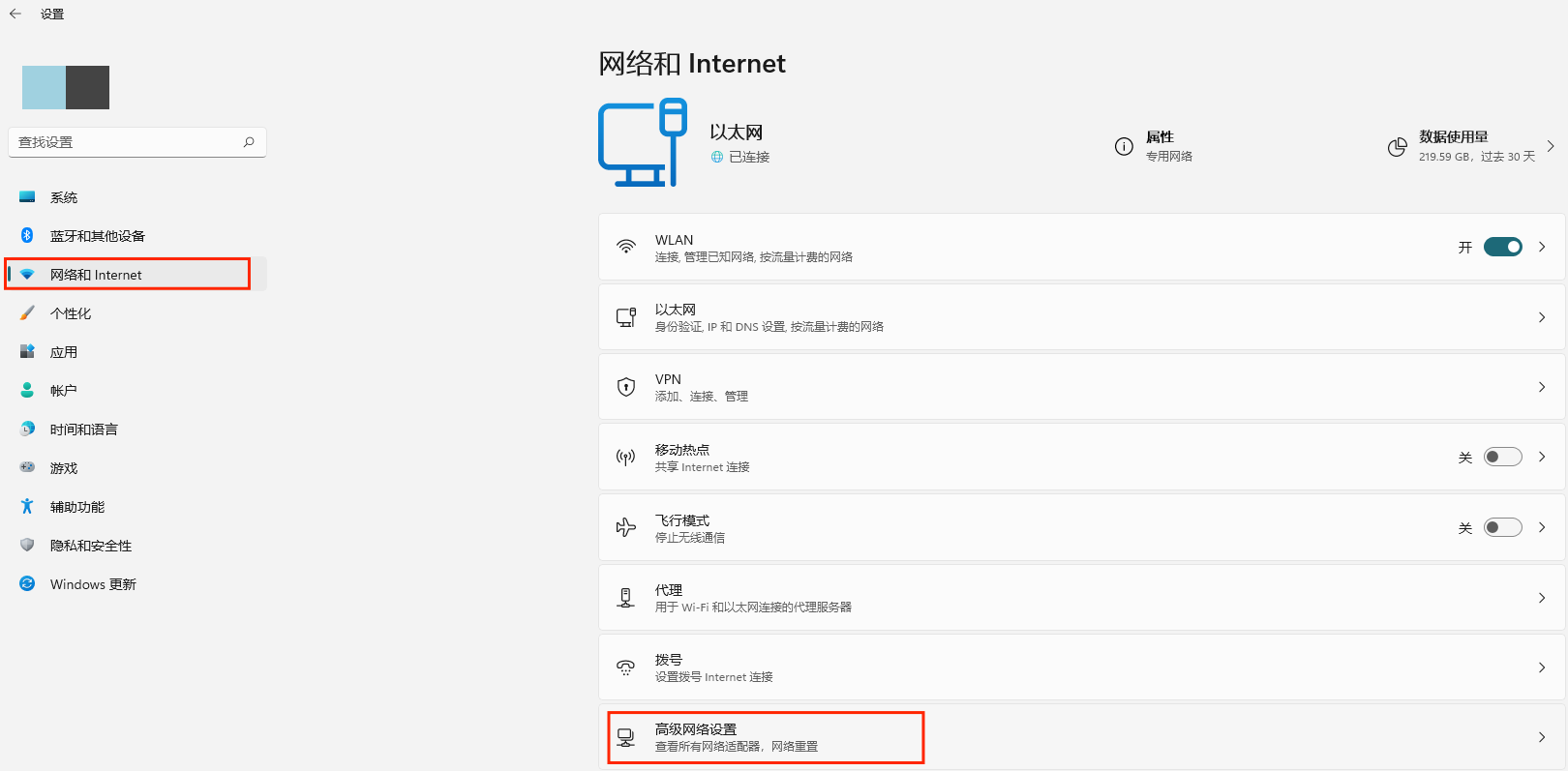Click the 移动热点 broadcast icon
This screenshot has height=771, width=1568.
[626, 457]
